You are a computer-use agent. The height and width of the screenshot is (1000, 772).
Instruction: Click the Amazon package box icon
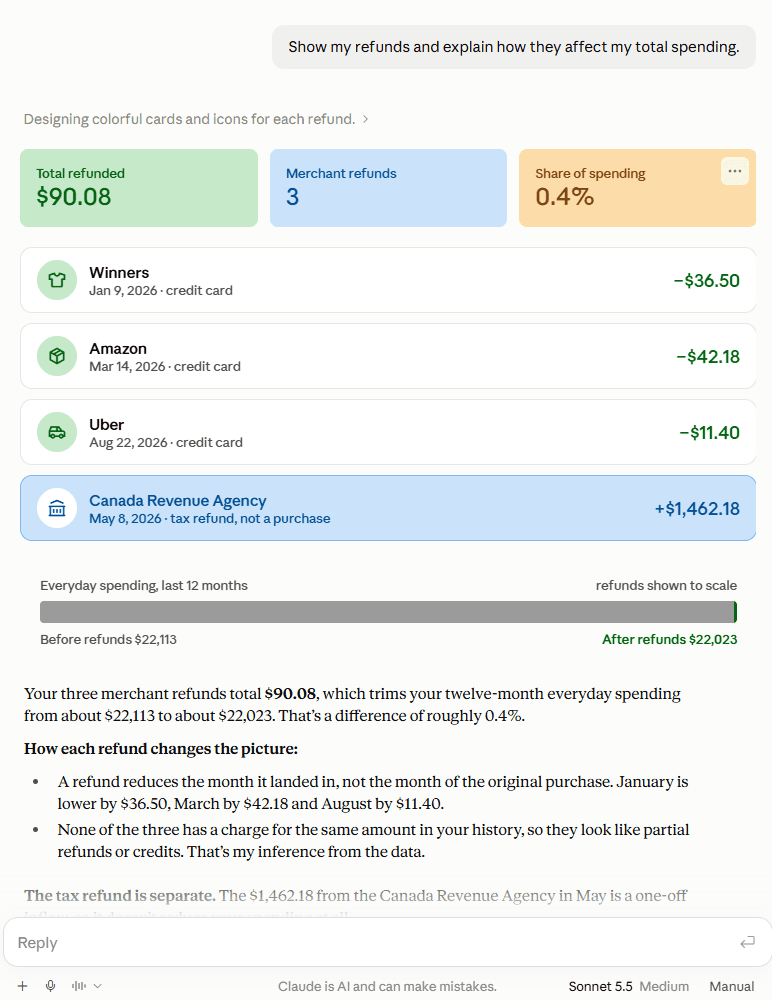(x=57, y=356)
